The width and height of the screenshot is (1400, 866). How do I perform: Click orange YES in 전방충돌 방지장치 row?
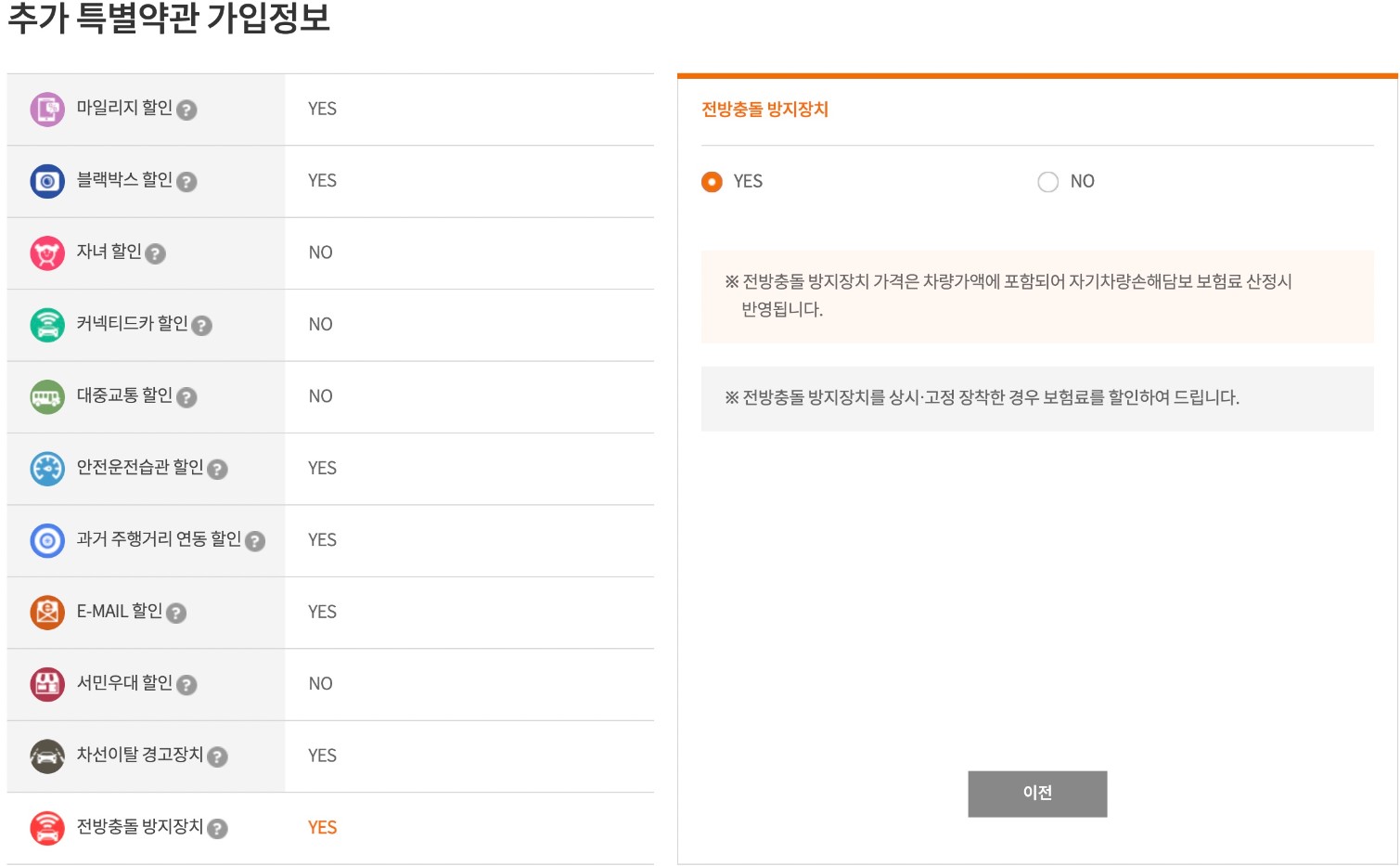[322, 828]
